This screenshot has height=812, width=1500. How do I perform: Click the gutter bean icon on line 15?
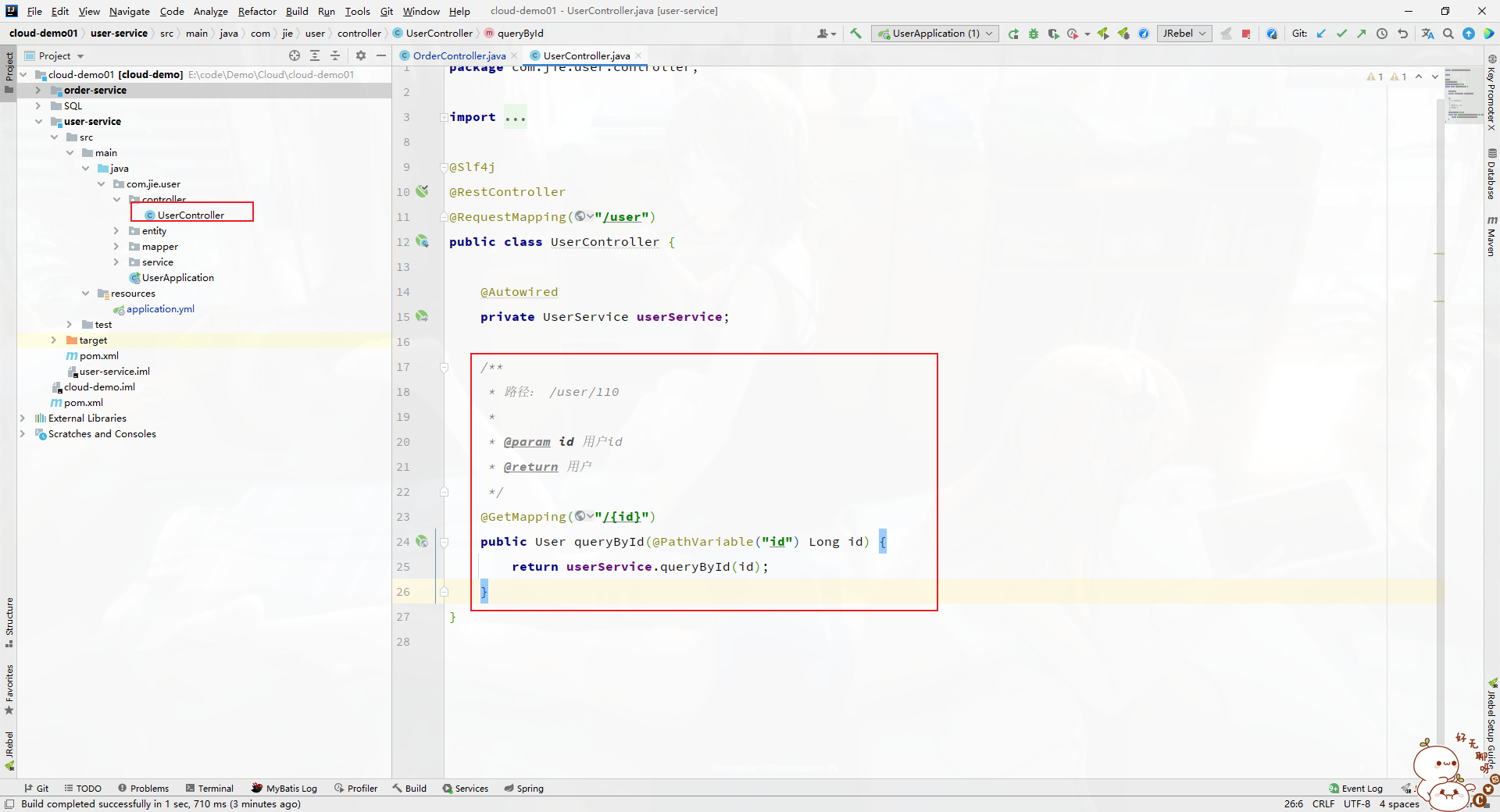pos(422,316)
